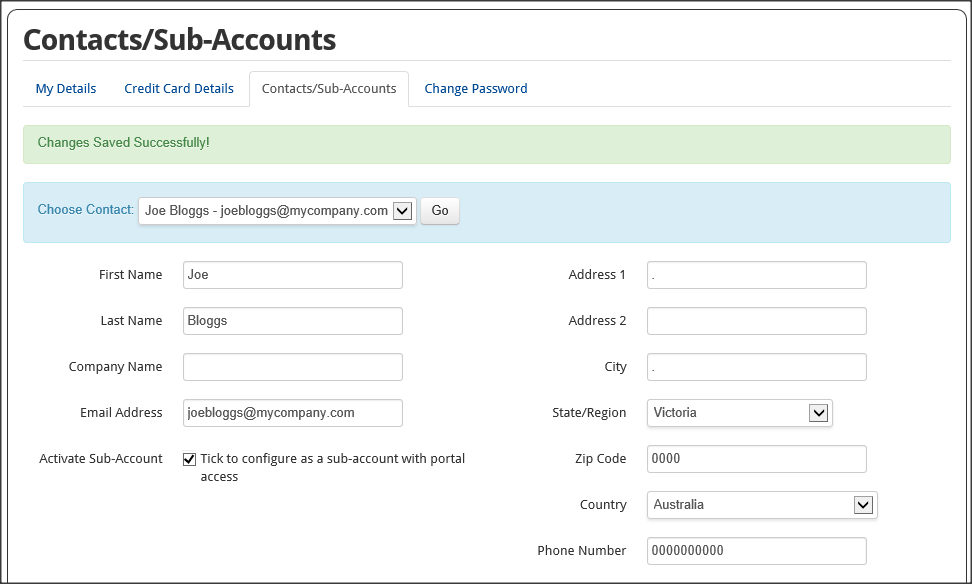Untick the Activate Sub-Account checkbox
Viewport: 972px width, 584px height.
pos(189,459)
